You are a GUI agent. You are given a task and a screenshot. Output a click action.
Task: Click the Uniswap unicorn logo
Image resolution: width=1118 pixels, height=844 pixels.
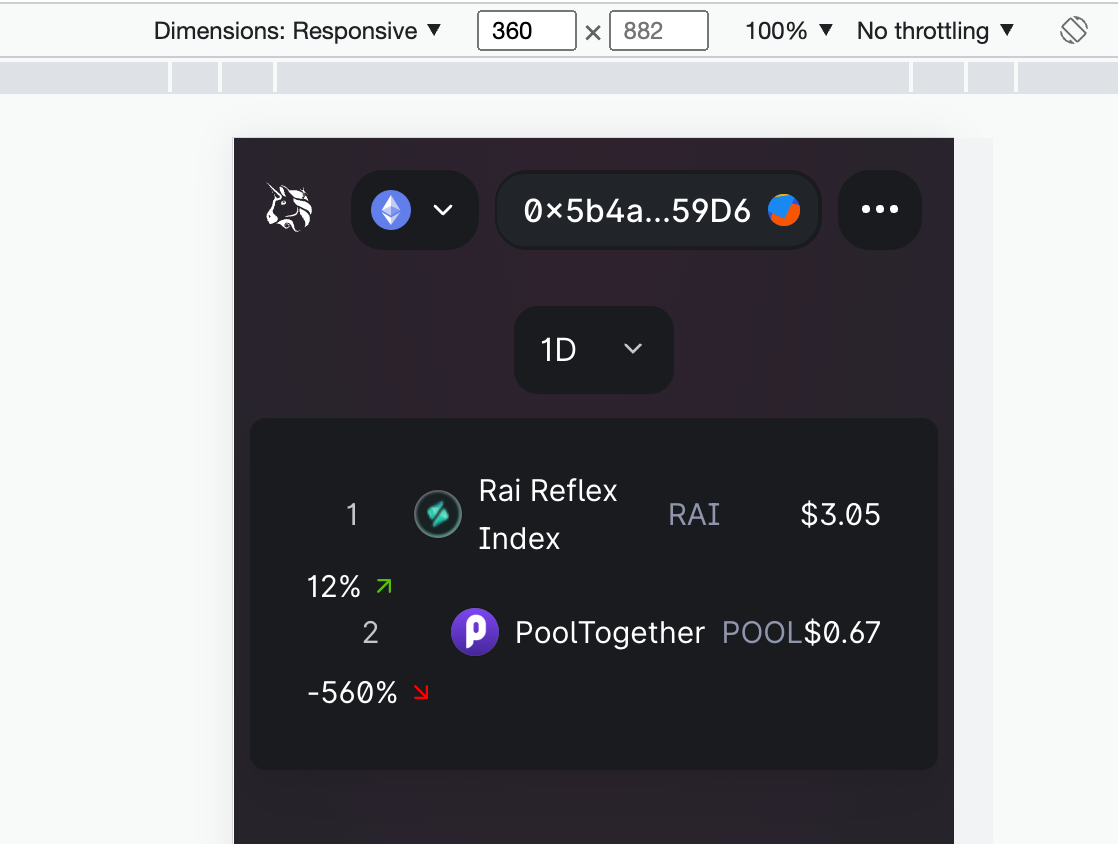pos(289,207)
